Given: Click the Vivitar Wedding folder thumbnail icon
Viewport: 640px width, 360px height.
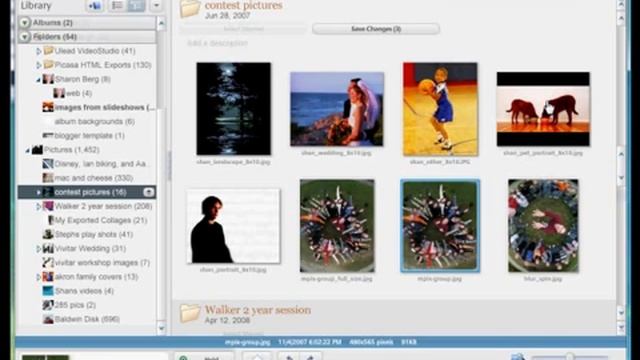Looking at the screenshot, I should point(48,248).
